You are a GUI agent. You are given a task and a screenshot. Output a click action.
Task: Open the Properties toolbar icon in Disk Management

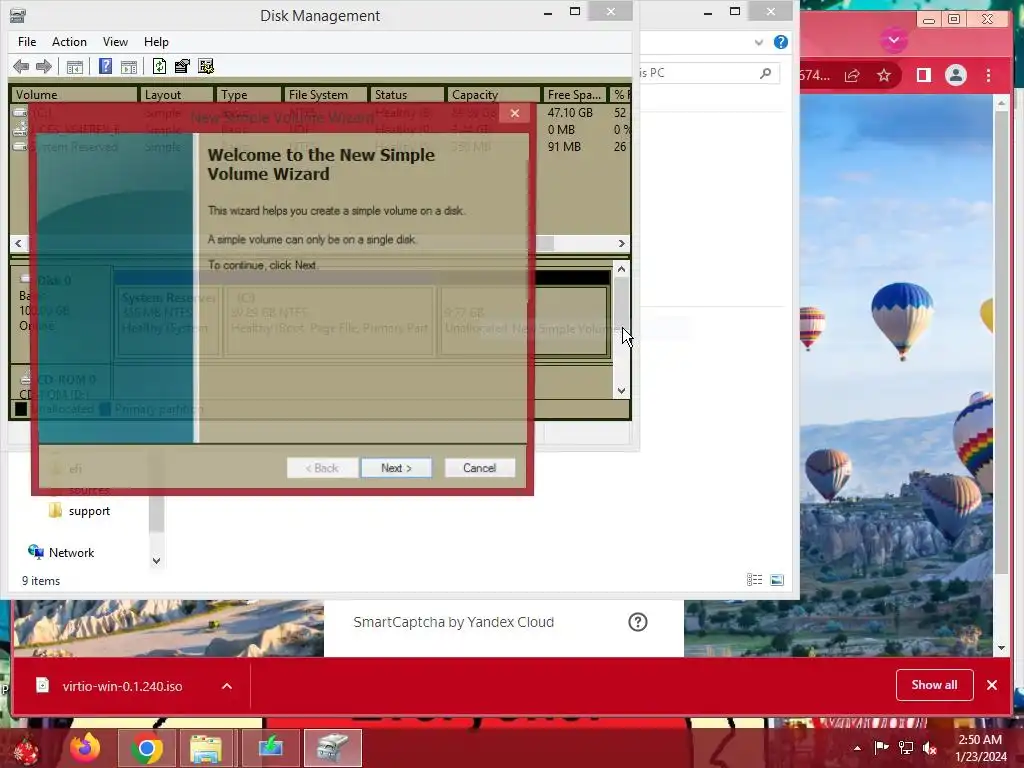click(x=182, y=66)
